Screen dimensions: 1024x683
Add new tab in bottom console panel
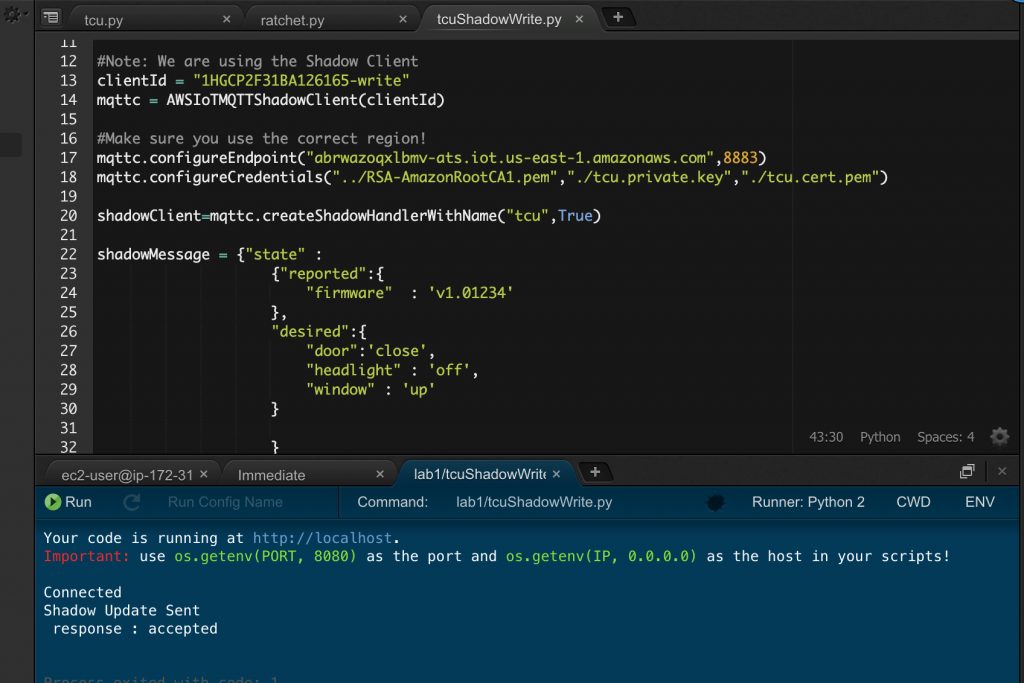[x=595, y=472]
